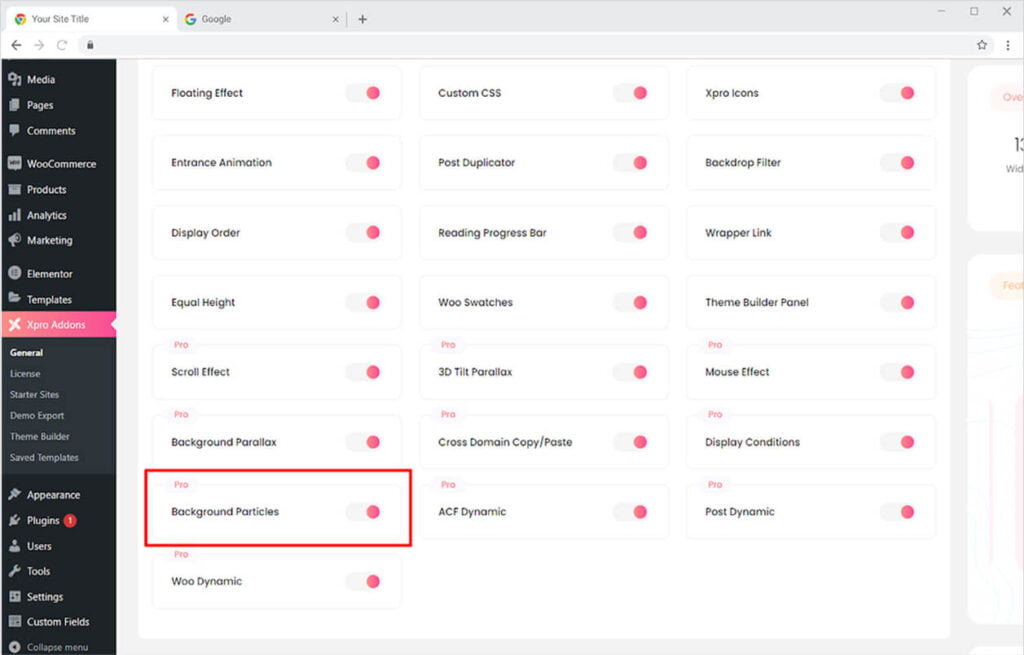This screenshot has height=655, width=1024.
Task: Toggle off Floating Effect switch
Action: pyautogui.click(x=364, y=93)
